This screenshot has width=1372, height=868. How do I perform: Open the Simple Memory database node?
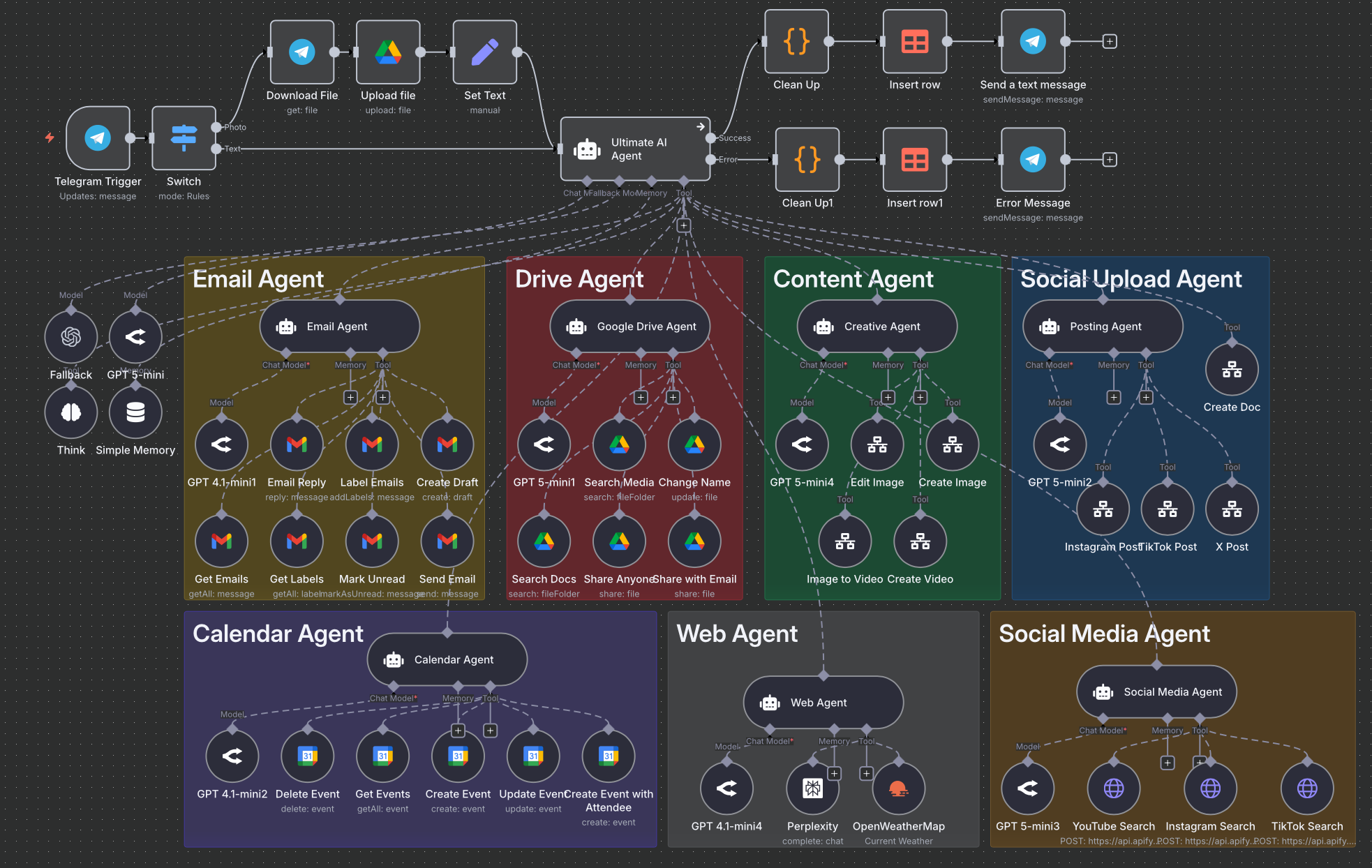135,412
